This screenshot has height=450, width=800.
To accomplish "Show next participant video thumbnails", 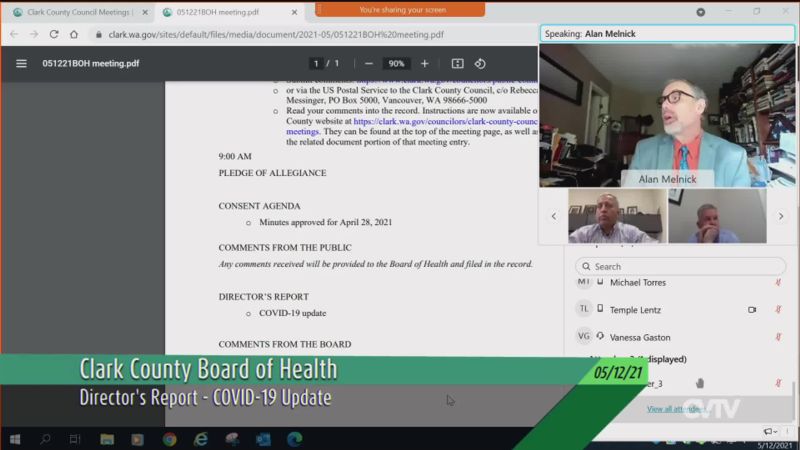I will [x=781, y=216].
